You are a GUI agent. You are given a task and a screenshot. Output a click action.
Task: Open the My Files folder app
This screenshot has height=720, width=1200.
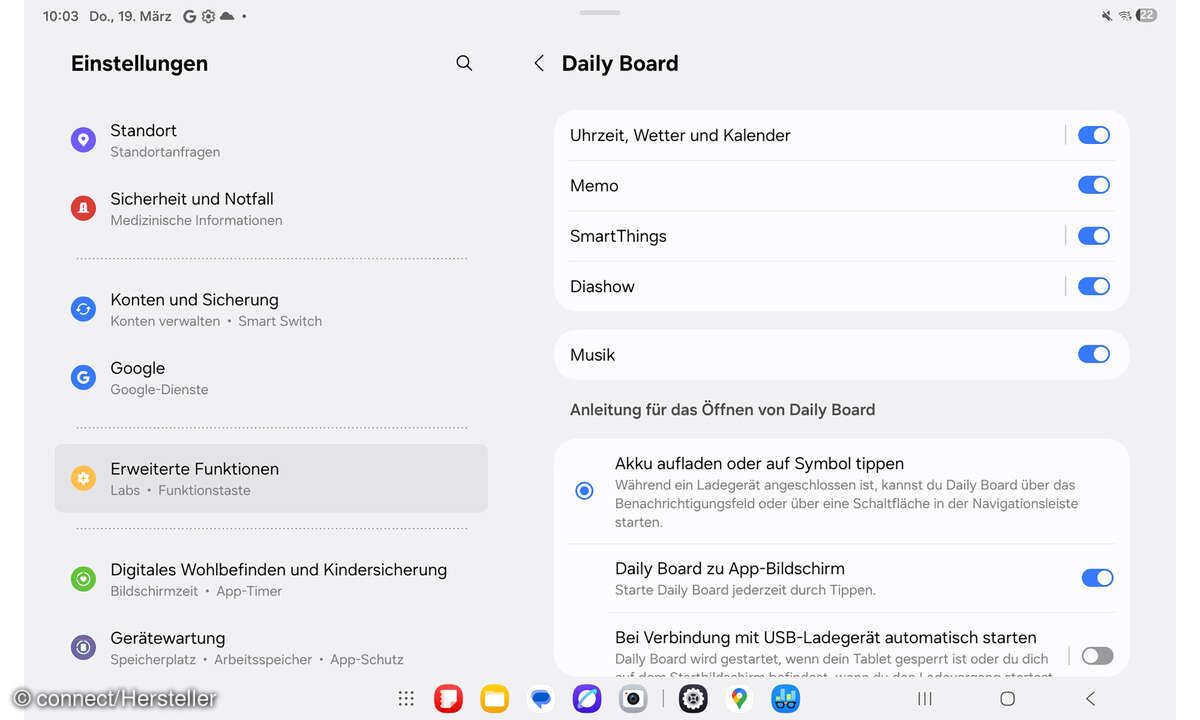(494, 698)
